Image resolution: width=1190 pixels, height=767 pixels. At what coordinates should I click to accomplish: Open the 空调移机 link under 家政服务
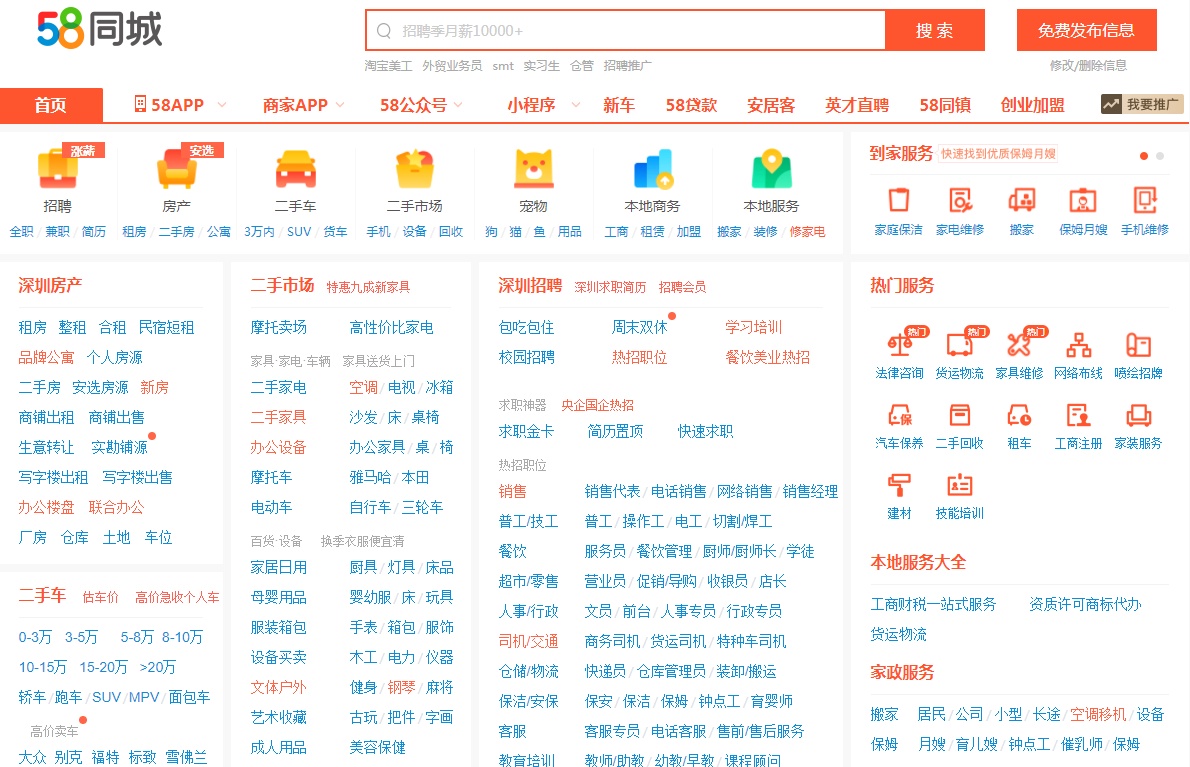coord(1098,714)
